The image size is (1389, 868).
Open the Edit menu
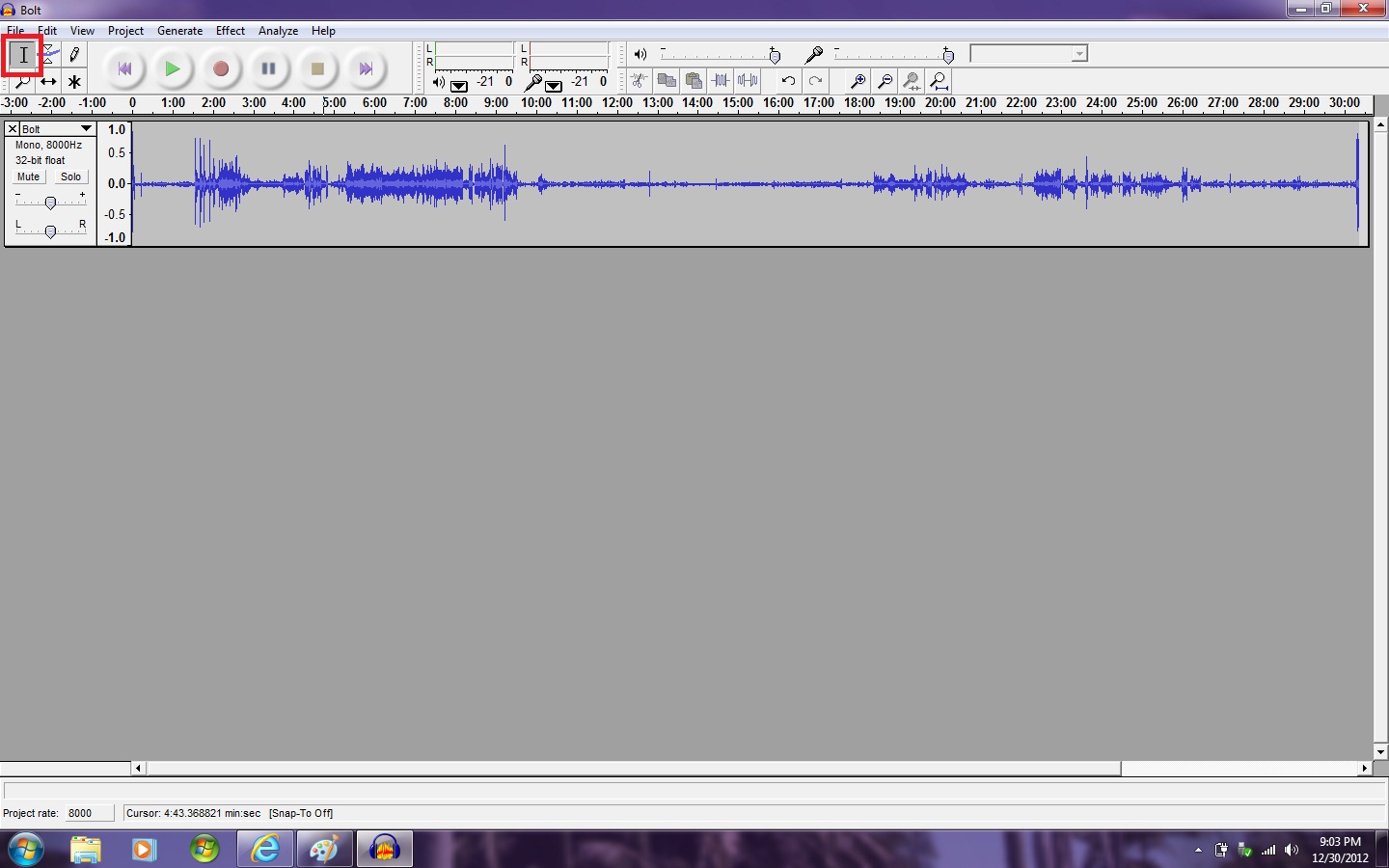pyautogui.click(x=47, y=31)
